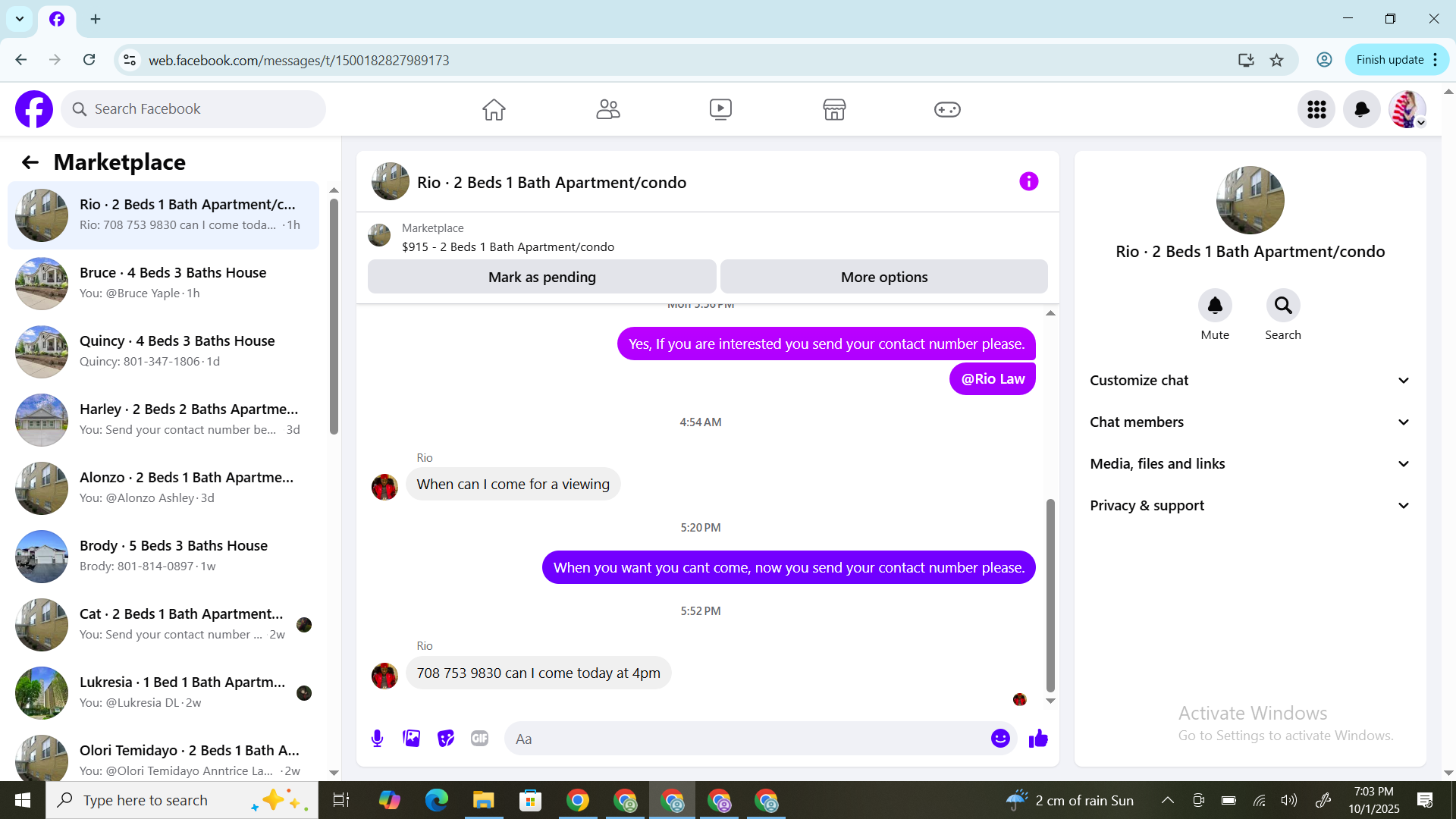Click conversation list scrollbar
Viewport: 1456px width, 819px height.
pyautogui.click(x=334, y=315)
